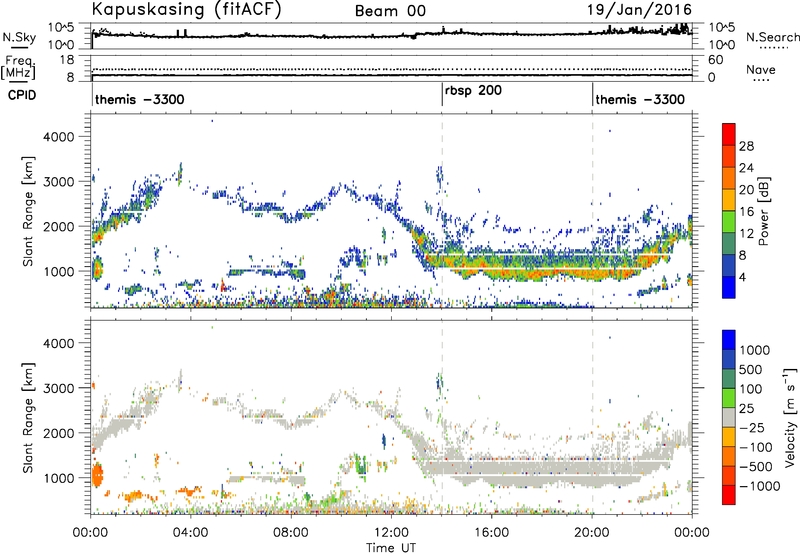The height and width of the screenshot is (554, 800).
Task: Click the red bottom segment of Velocity color bar
Action: (729, 495)
